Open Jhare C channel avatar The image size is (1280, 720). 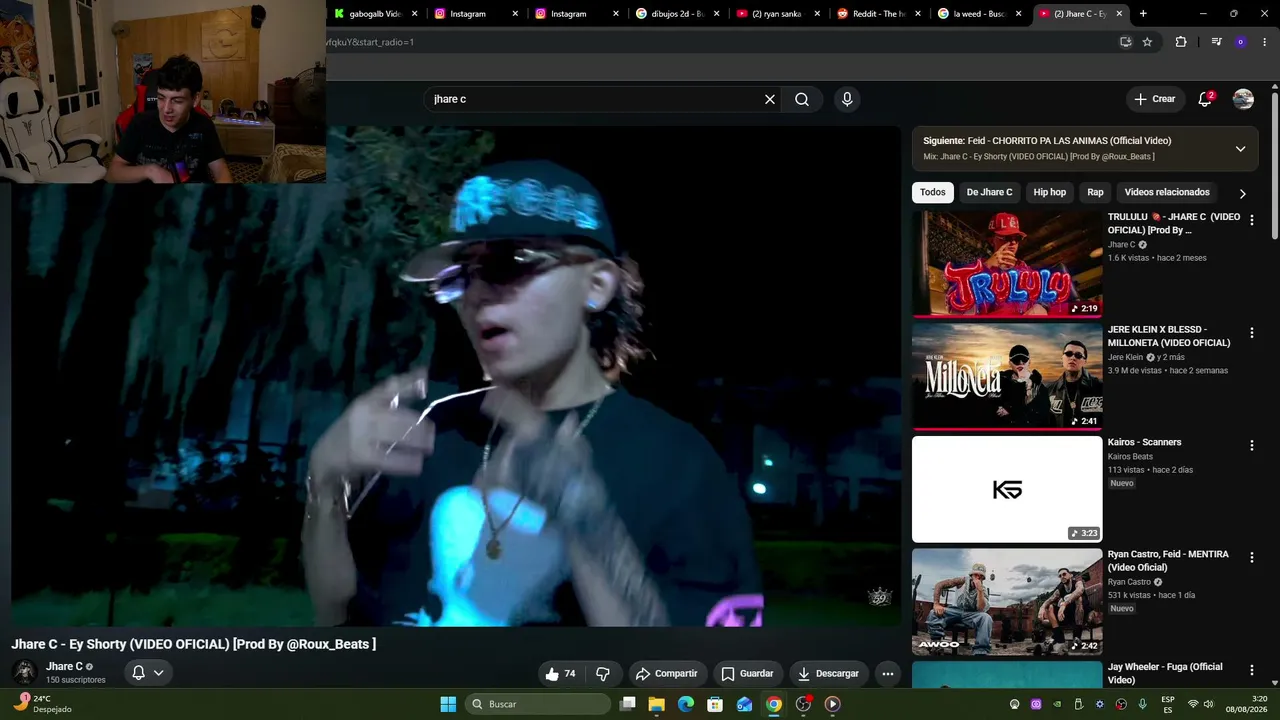pyautogui.click(x=25, y=672)
